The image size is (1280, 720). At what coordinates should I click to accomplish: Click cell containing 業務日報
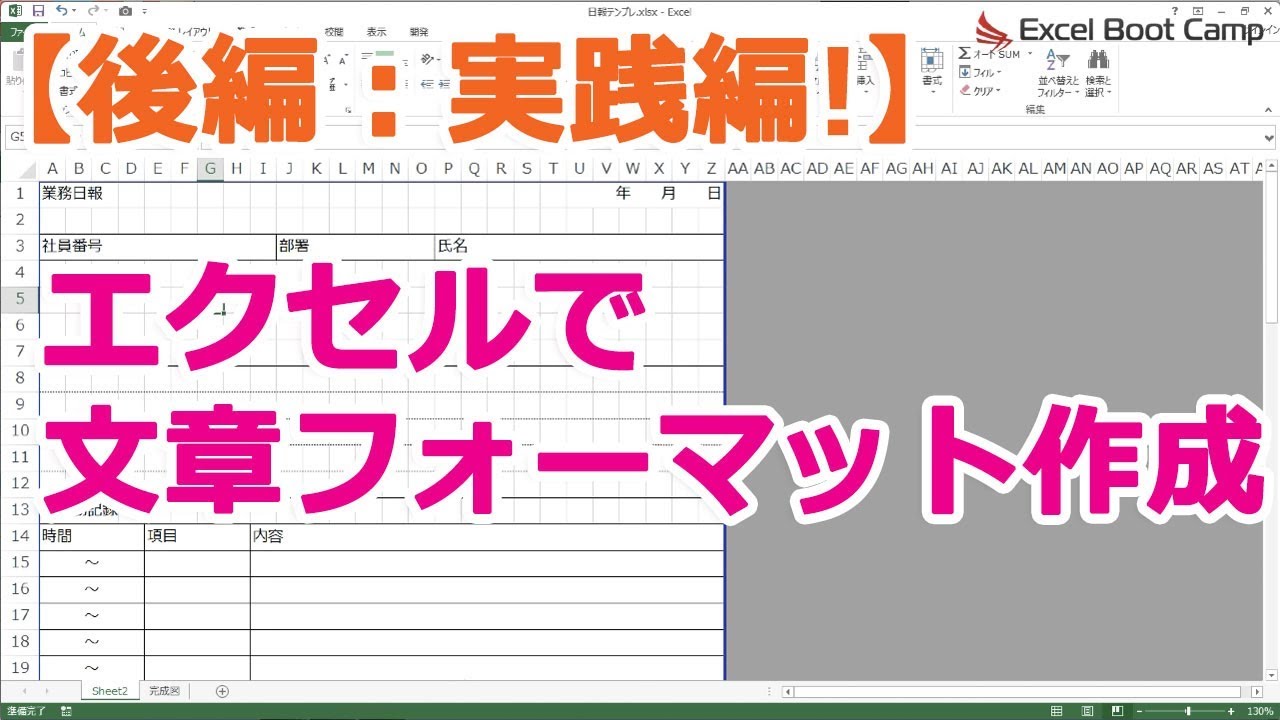click(72, 193)
